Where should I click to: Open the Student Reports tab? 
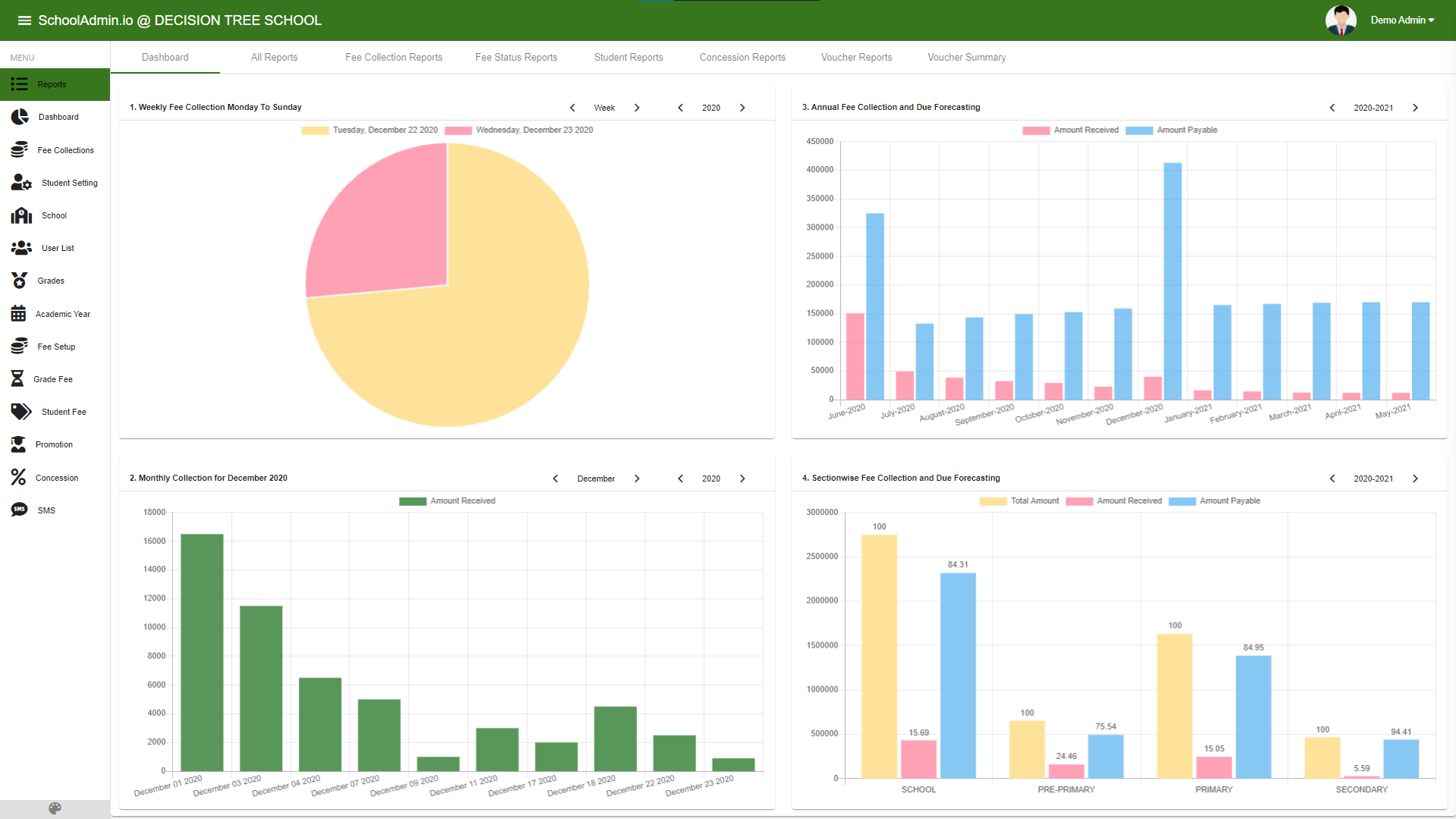[629, 57]
